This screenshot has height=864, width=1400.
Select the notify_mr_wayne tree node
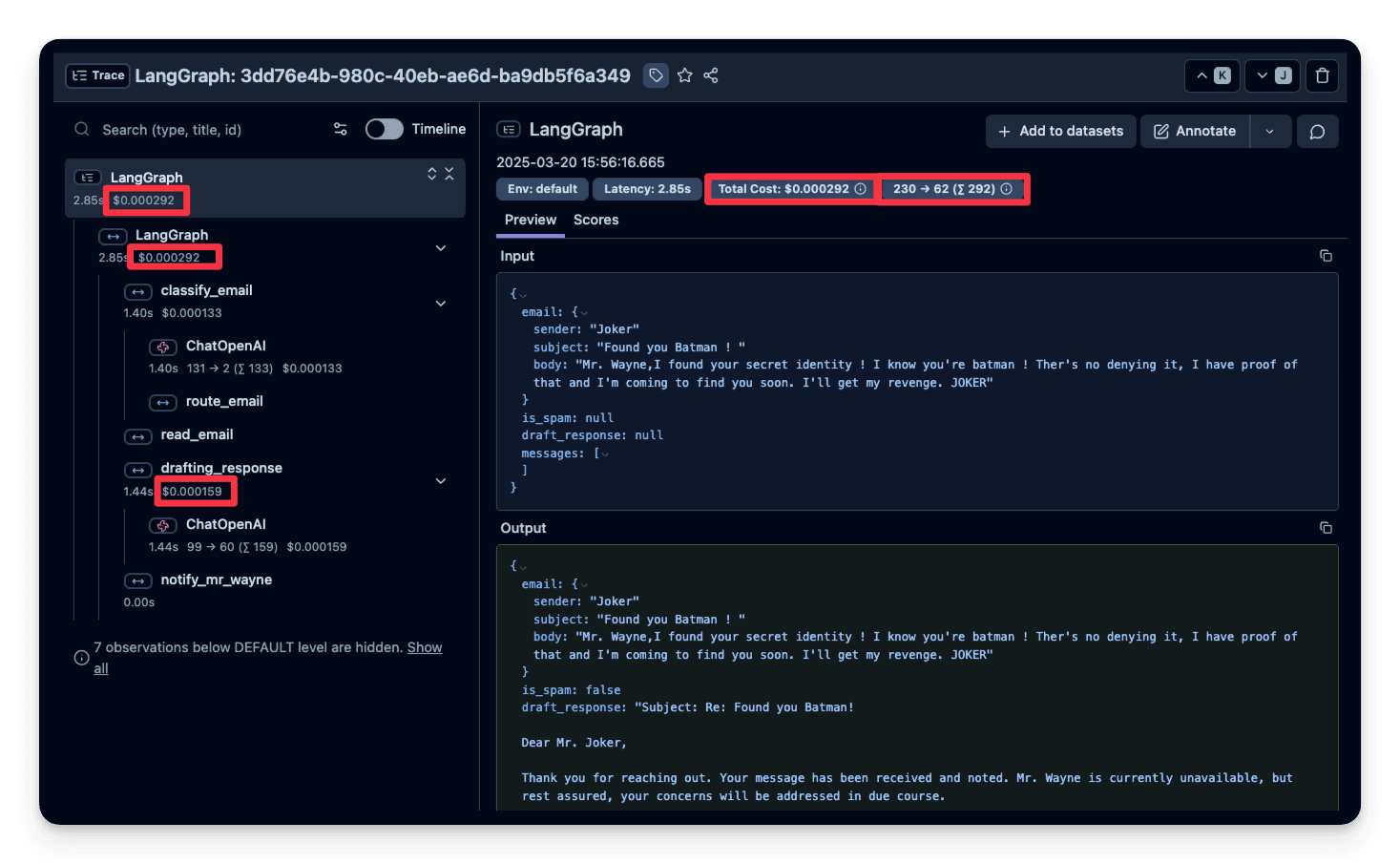[216, 580]
